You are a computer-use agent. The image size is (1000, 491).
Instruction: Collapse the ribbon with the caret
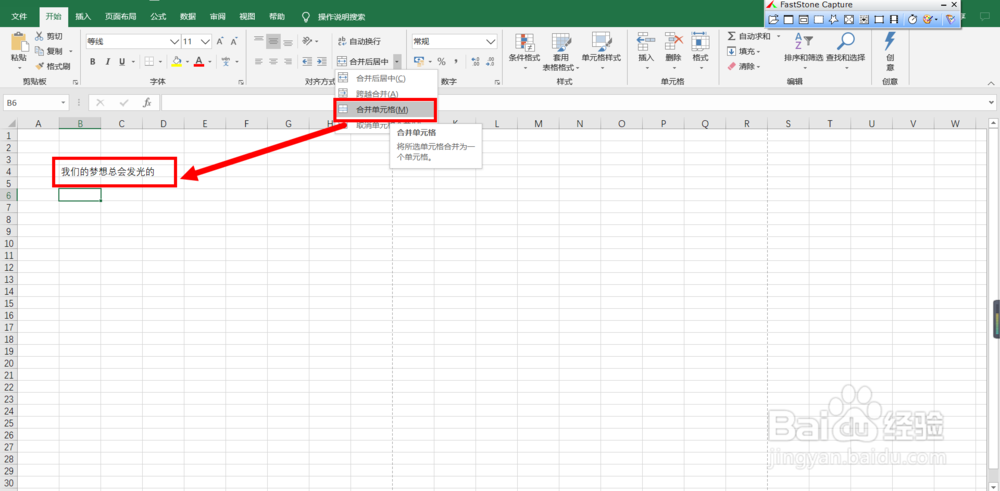(991, 84)
